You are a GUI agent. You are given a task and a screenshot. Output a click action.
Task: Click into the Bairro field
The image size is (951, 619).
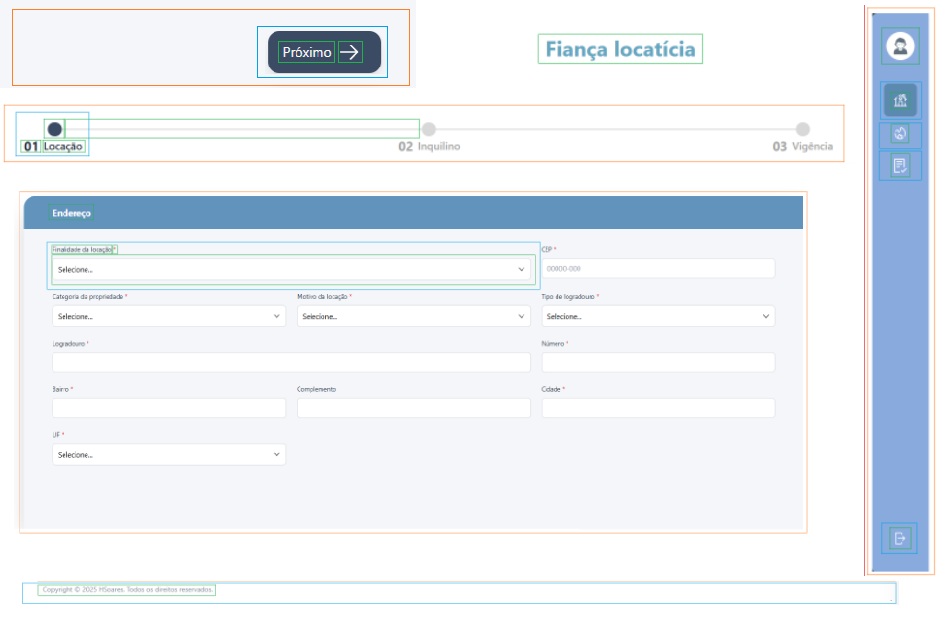point(169,408)
